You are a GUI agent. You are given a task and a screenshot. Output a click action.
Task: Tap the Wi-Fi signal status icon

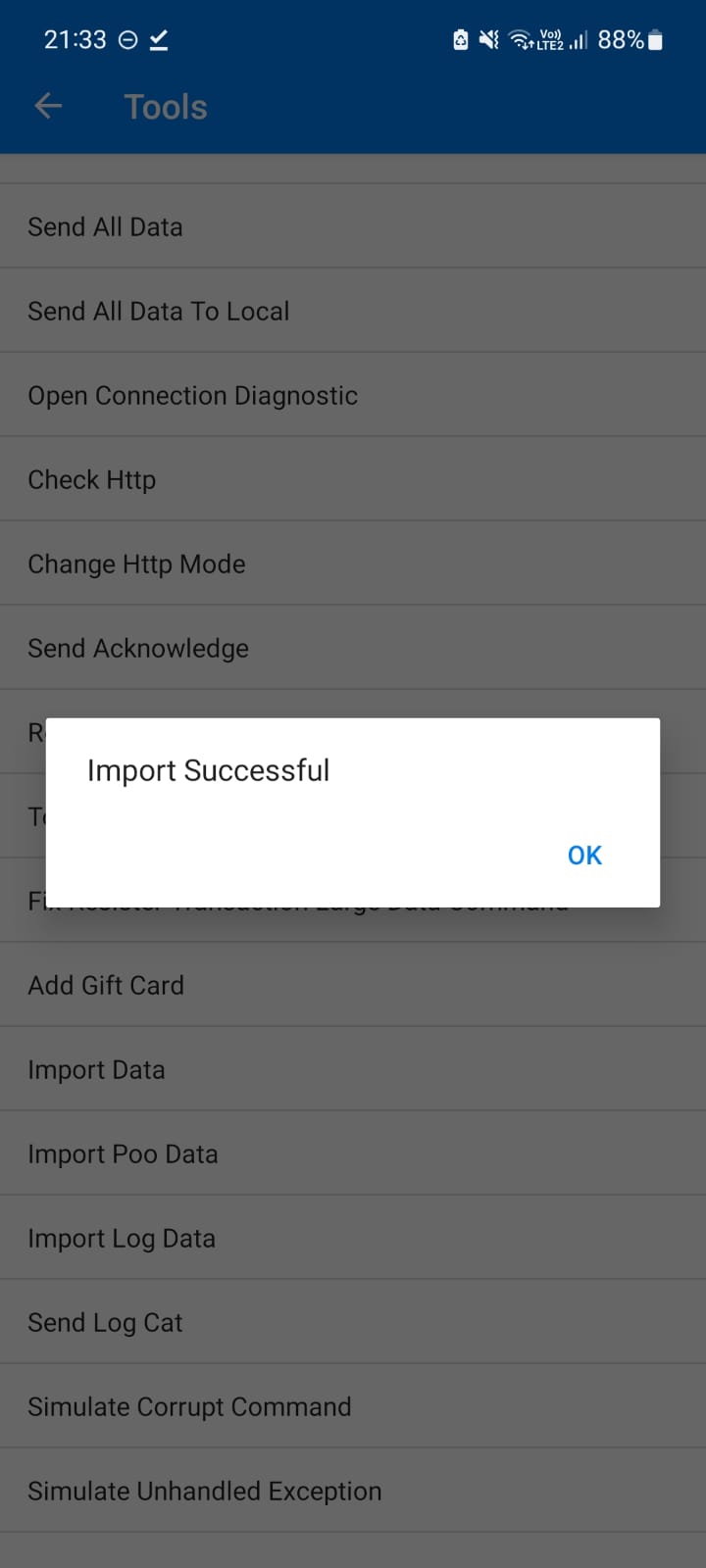[x=522, y=40]
